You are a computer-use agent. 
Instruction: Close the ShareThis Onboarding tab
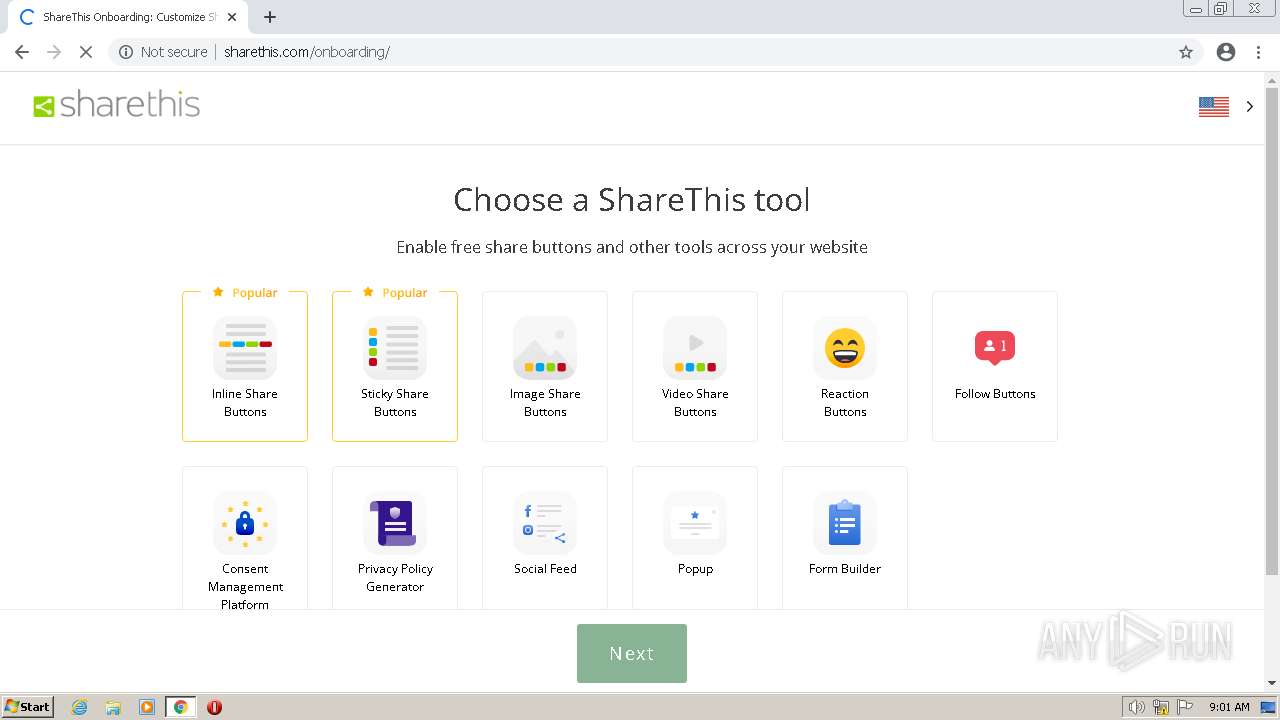(x=232, y=17)
